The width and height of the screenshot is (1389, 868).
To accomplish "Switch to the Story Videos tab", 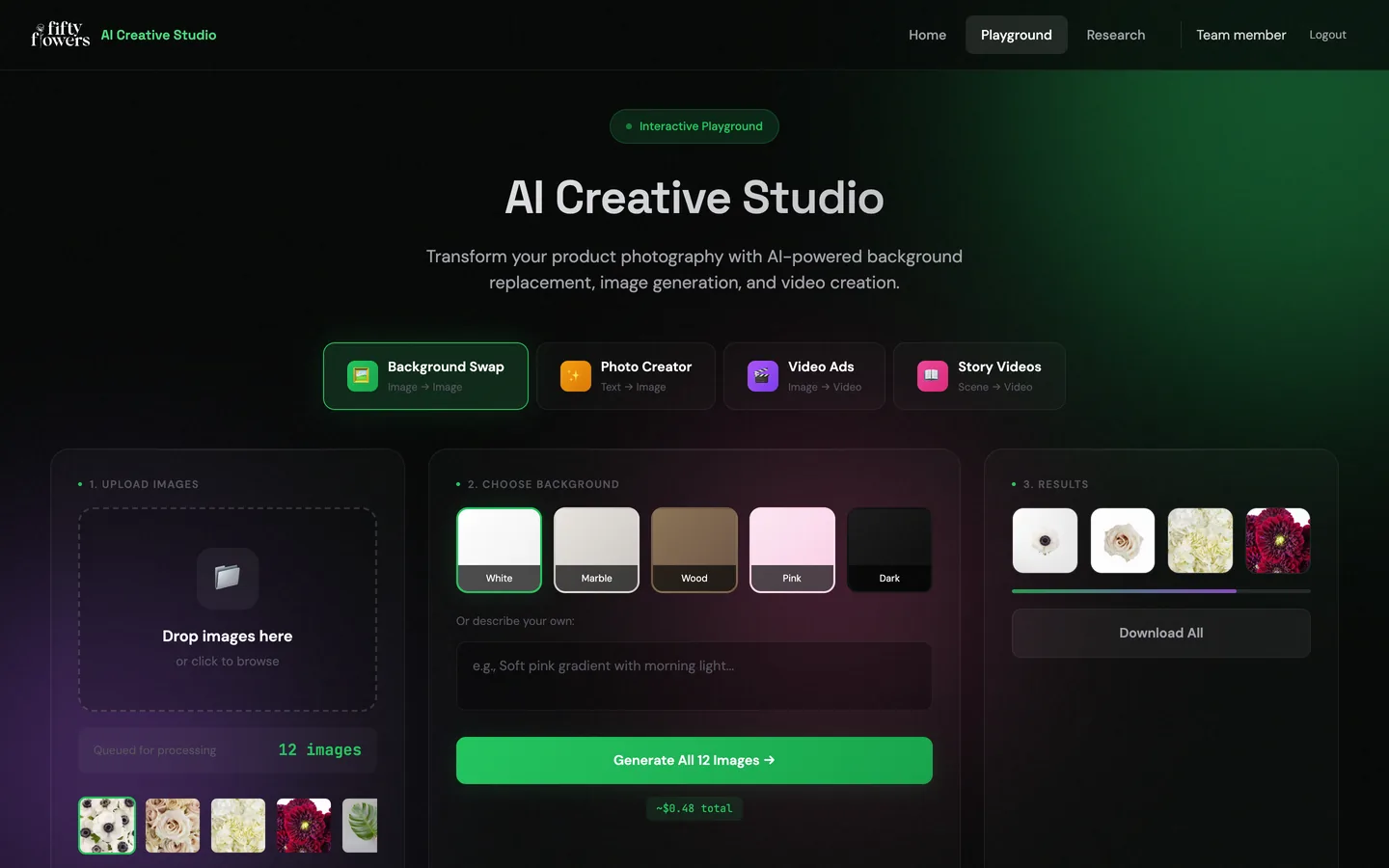I will tap(979, 376).
